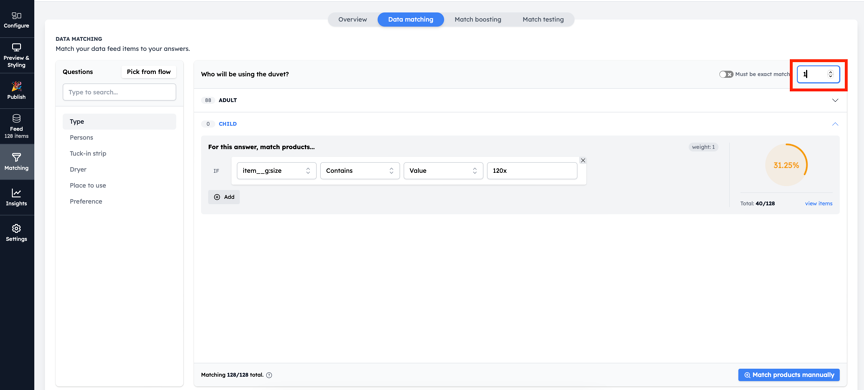864x390 pixels.
Task: Open Preview & Styling sidebar section
Action: click(x=17, y=56)
